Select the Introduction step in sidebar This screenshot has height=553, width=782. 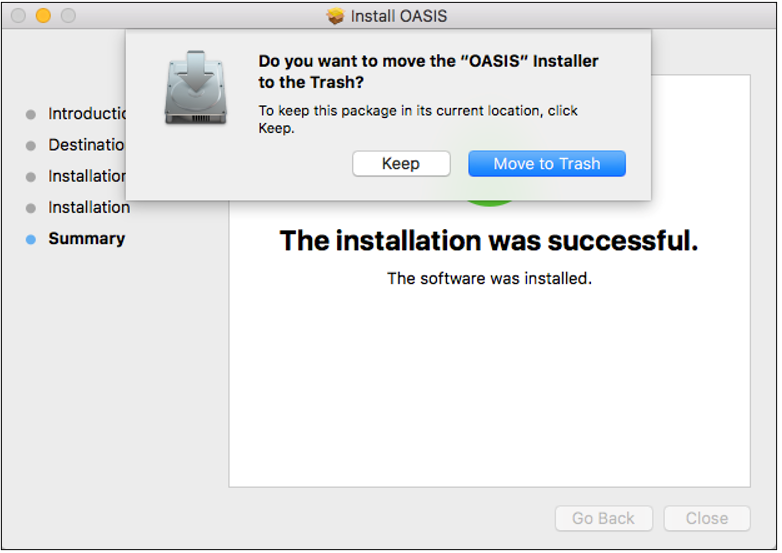click(87, 114)
